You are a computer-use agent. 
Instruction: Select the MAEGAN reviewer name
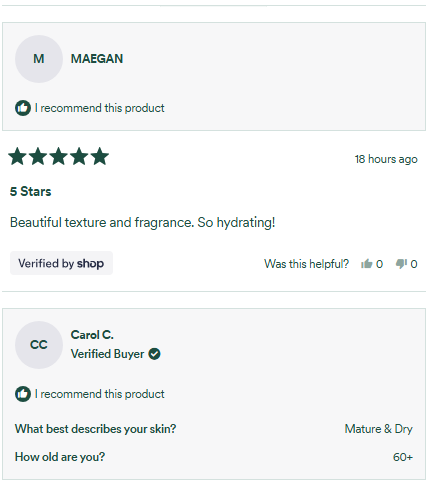[97, 59]
